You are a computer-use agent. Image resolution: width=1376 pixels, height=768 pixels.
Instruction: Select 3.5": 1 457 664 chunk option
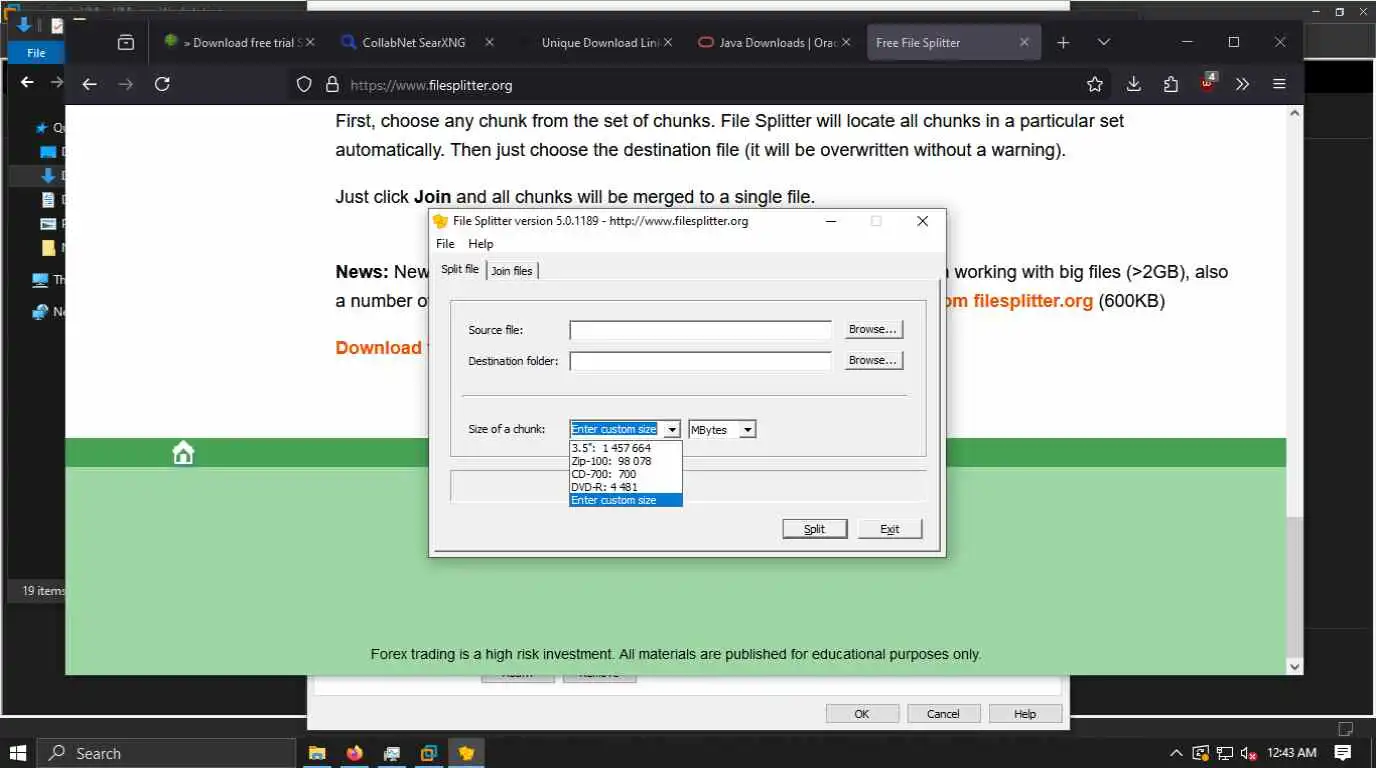click(626, 448)
